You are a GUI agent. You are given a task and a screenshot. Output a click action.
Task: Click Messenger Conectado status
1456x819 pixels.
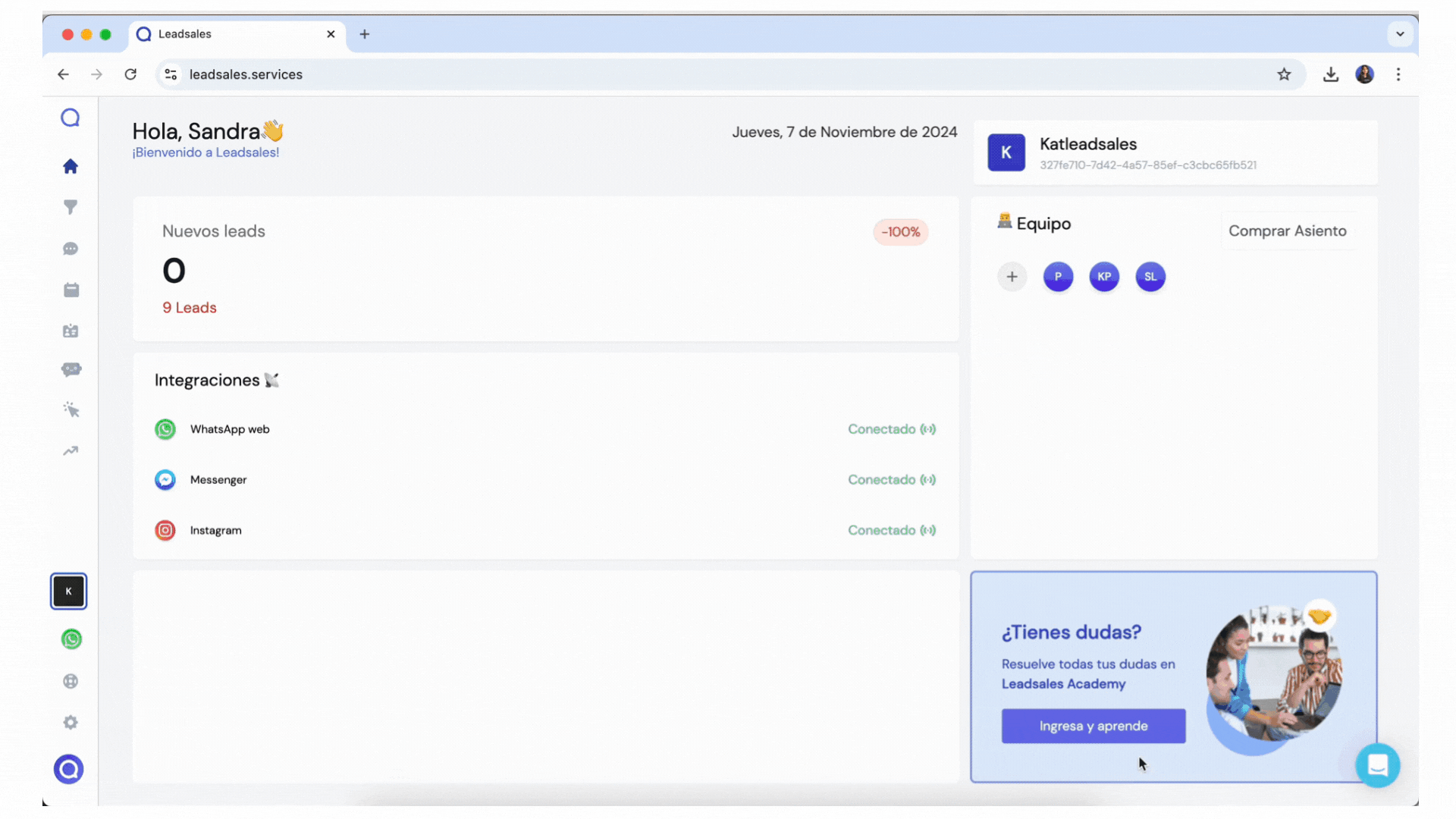click(x=892, y=480)
